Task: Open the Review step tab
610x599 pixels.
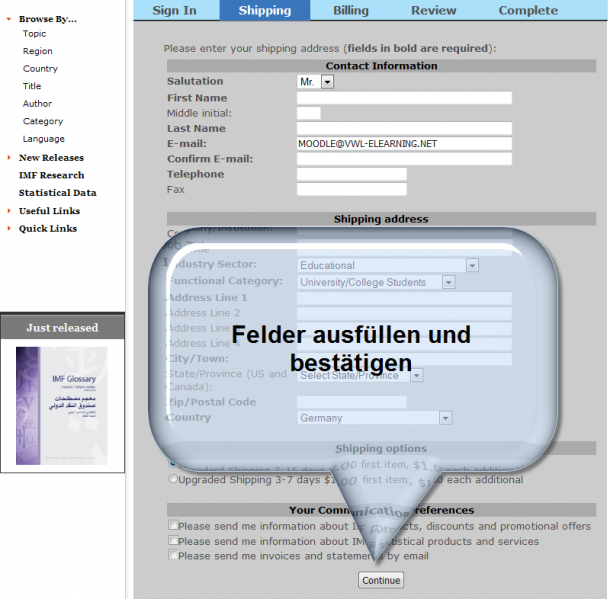Action: point(434,10)
